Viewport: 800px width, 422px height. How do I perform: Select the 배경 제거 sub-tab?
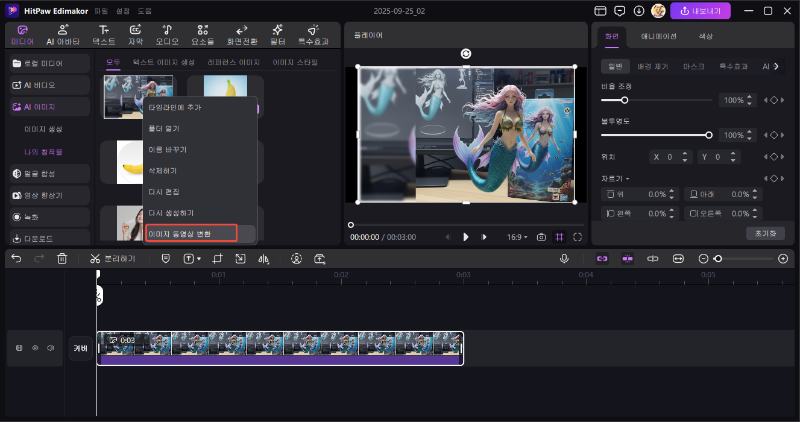click(x=653, y=66)
